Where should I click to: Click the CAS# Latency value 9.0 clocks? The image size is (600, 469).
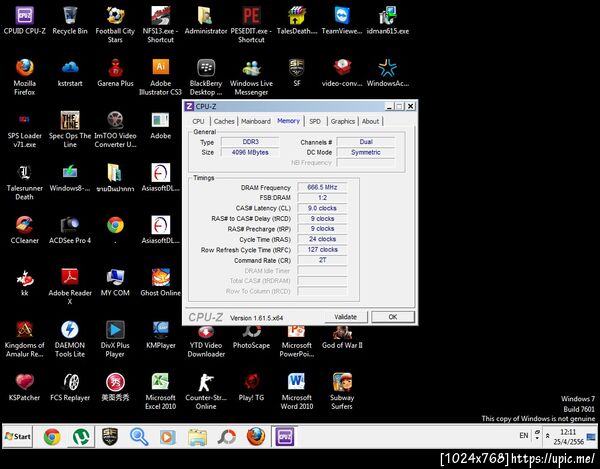[x=322, y=208]
